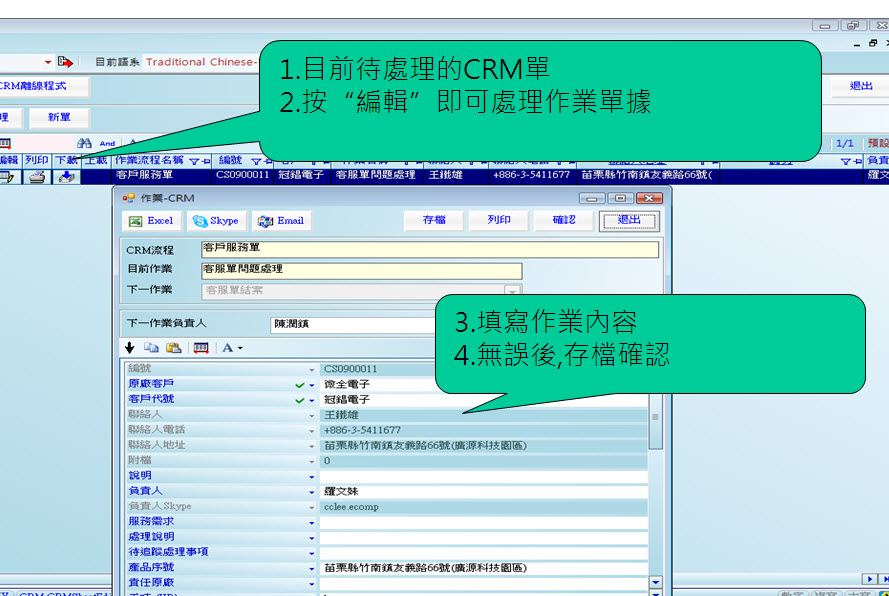Click the 新單 button
The width and height of the screenshot is (889, 596).
[58, 117]
